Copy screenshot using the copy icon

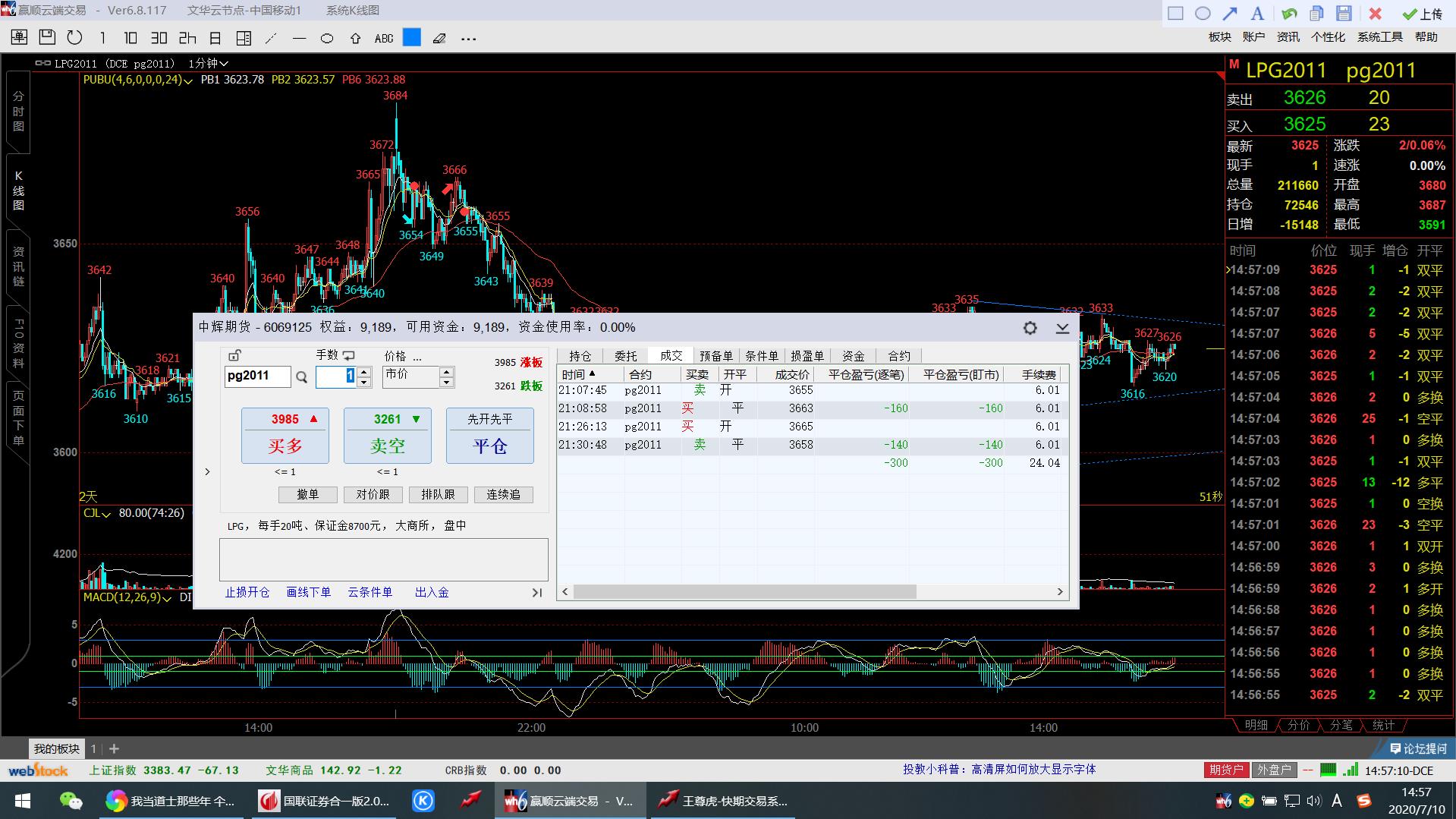[1316, 13]
